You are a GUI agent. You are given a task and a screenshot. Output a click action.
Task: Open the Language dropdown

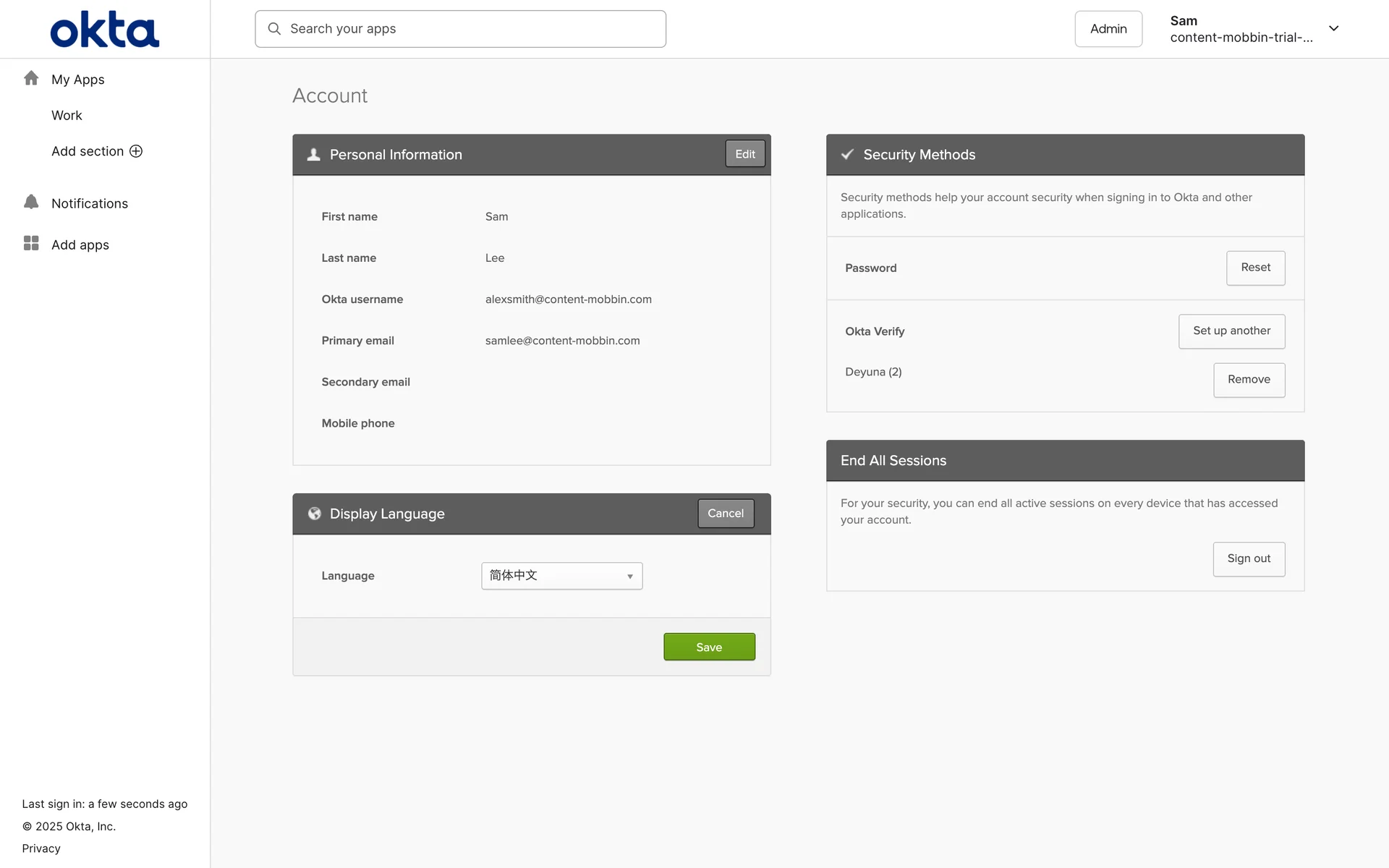tap(561, 576)
